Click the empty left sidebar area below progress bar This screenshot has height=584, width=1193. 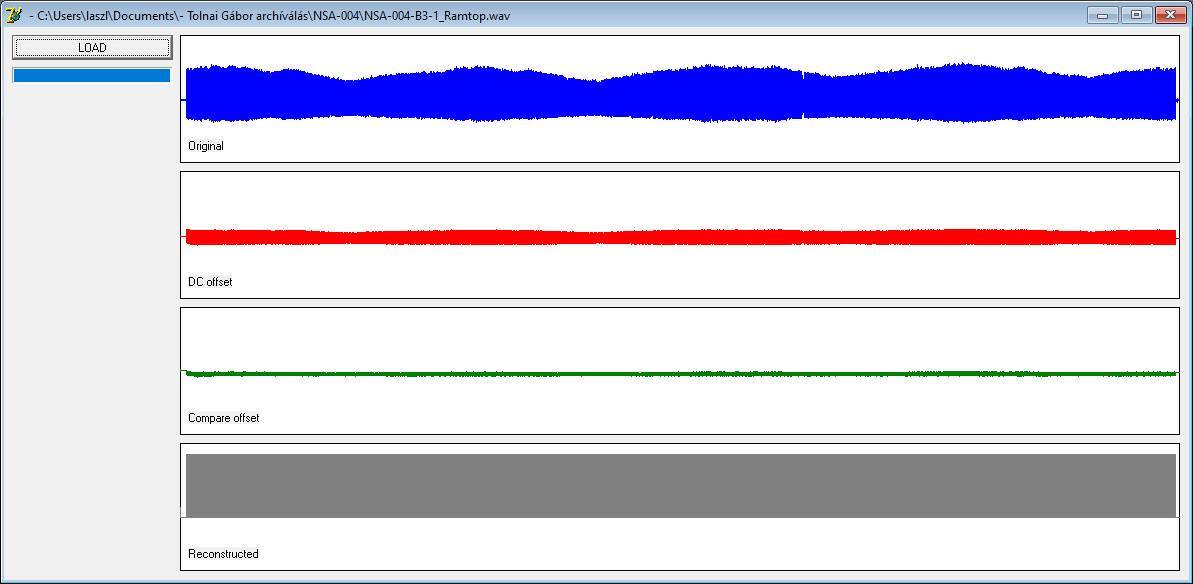point(92,327)
